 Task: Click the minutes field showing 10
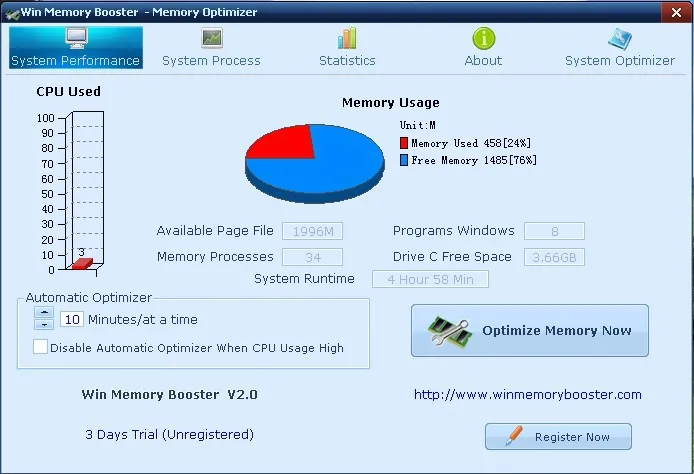tap(72, 319)
